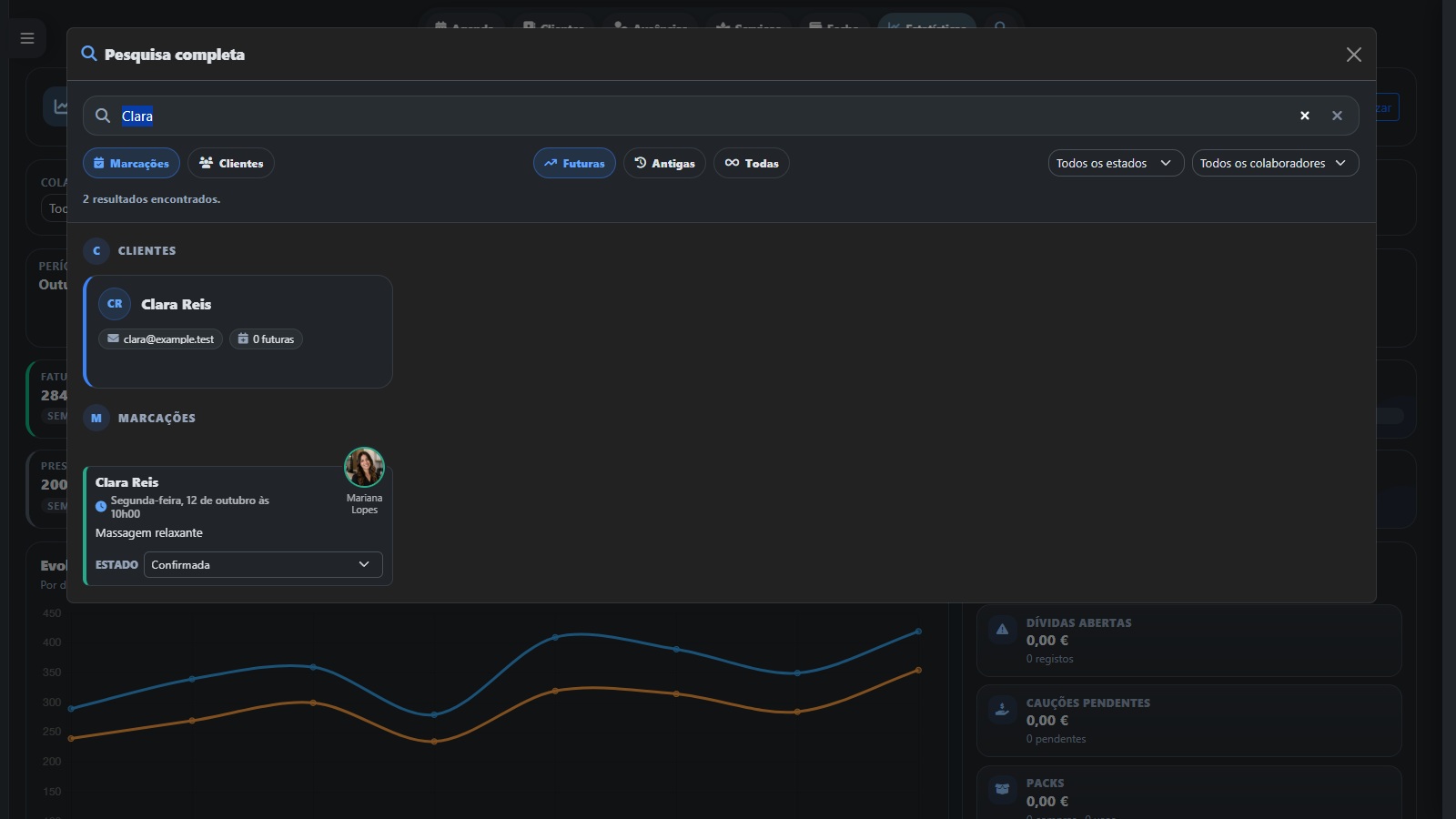The height and width of the screenshot is (819, 1456).
Task: Click the 0 futuras chip
Action: pos(266,339)
